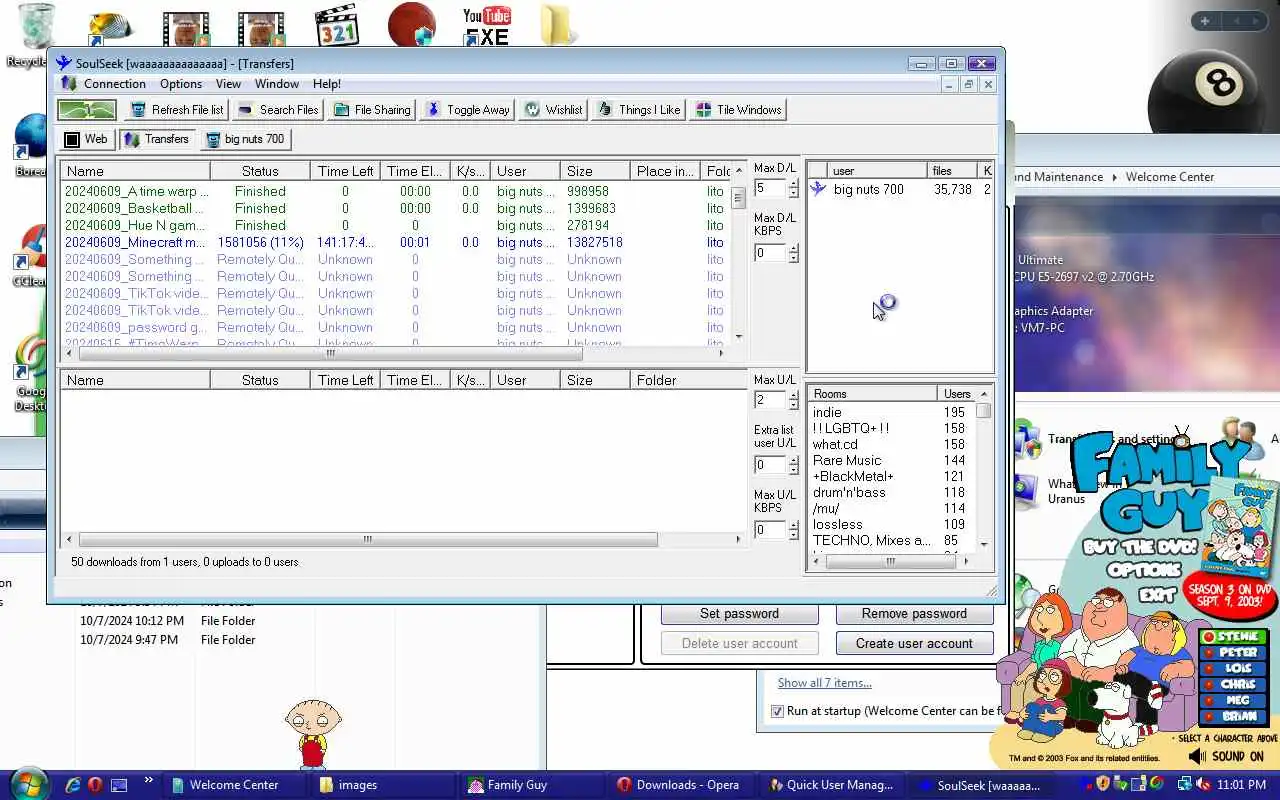Open the Wishlist toolbar item
Image resolution: width=1280 pixels, height=800 pixels.
point(553,110)
